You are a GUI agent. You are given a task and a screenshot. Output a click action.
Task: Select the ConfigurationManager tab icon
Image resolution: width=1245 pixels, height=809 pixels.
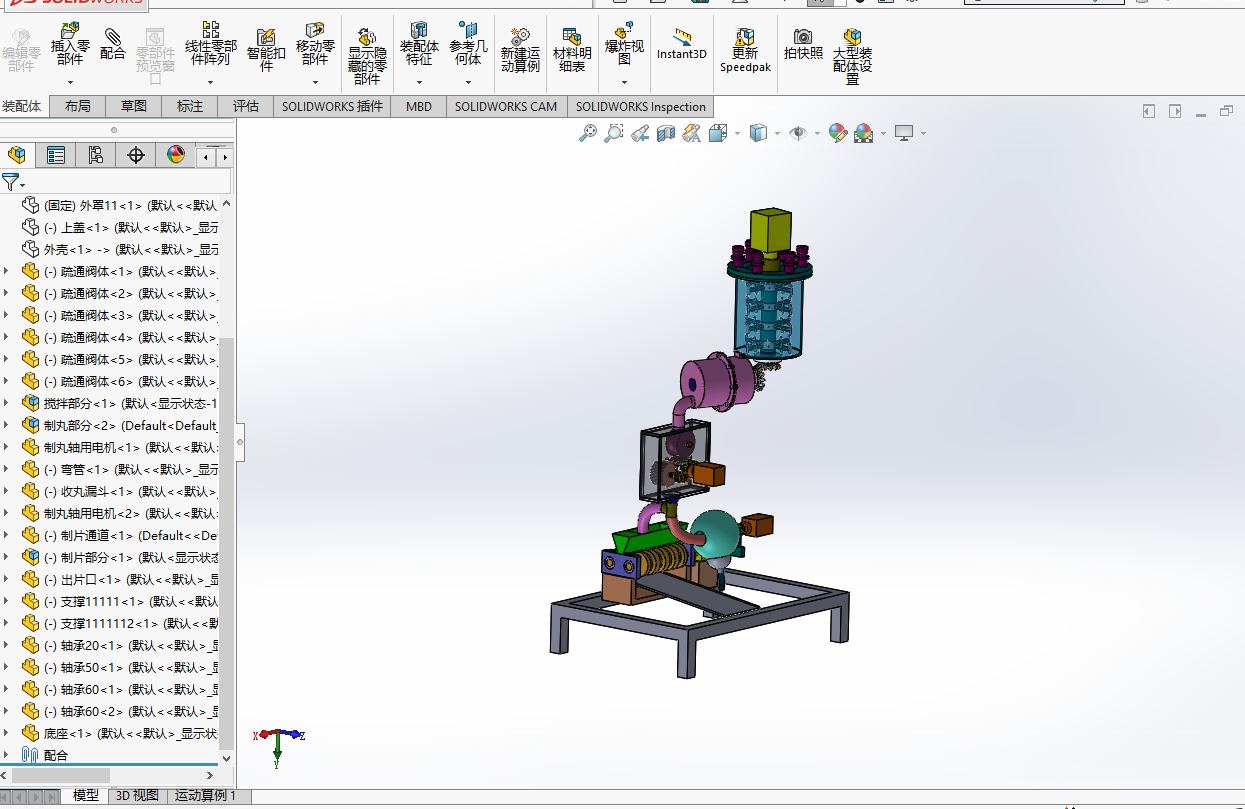(96, 155)
